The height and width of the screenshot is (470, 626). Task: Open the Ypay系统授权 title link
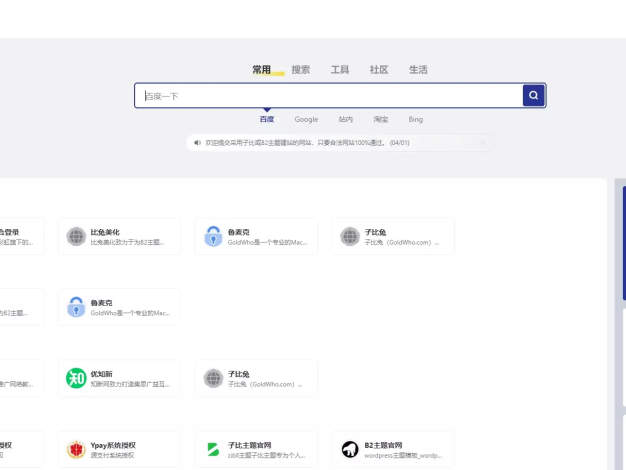[113, 445]
